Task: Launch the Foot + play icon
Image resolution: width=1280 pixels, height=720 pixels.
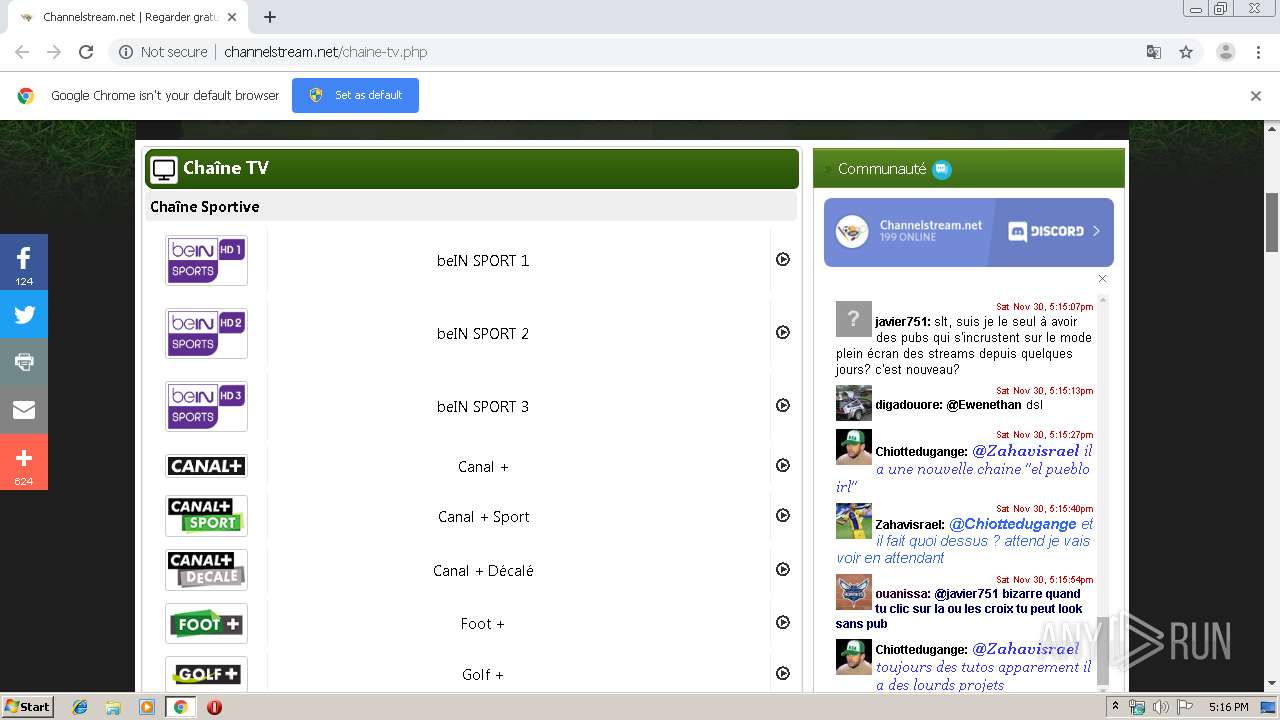Action: tap(783, 622)
